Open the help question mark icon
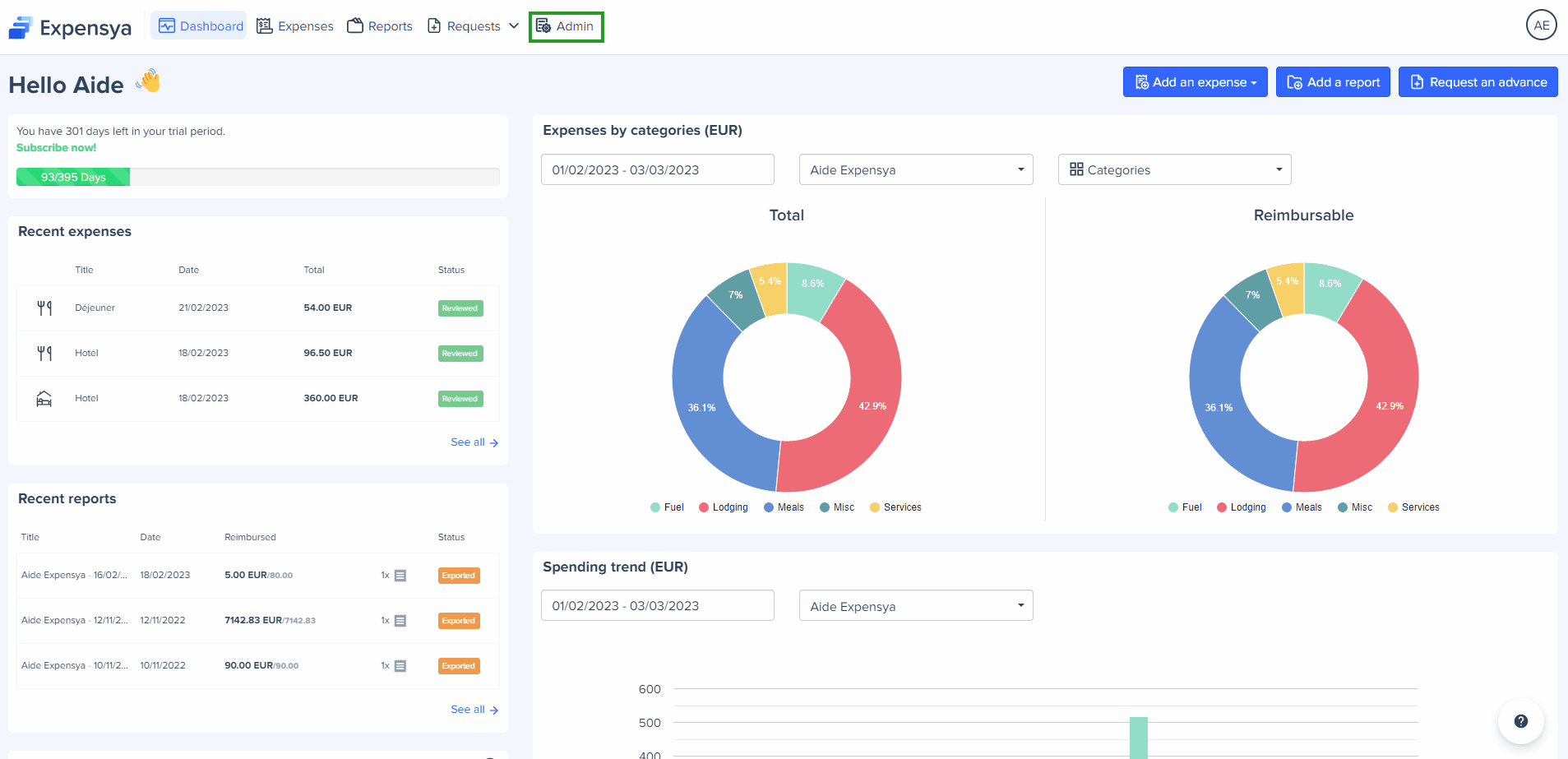The height and width of the screenshot is (759, 1568). click(1520, 721)
